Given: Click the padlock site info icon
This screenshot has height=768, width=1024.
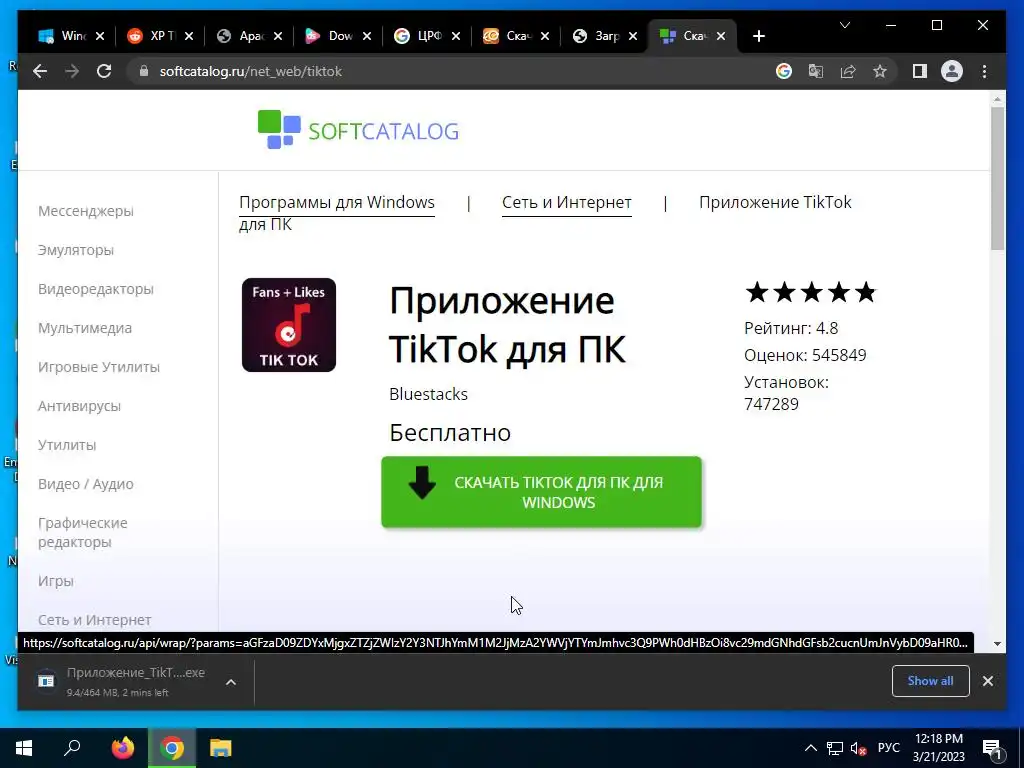Looking at the screenshot, I should click(144, 71).
